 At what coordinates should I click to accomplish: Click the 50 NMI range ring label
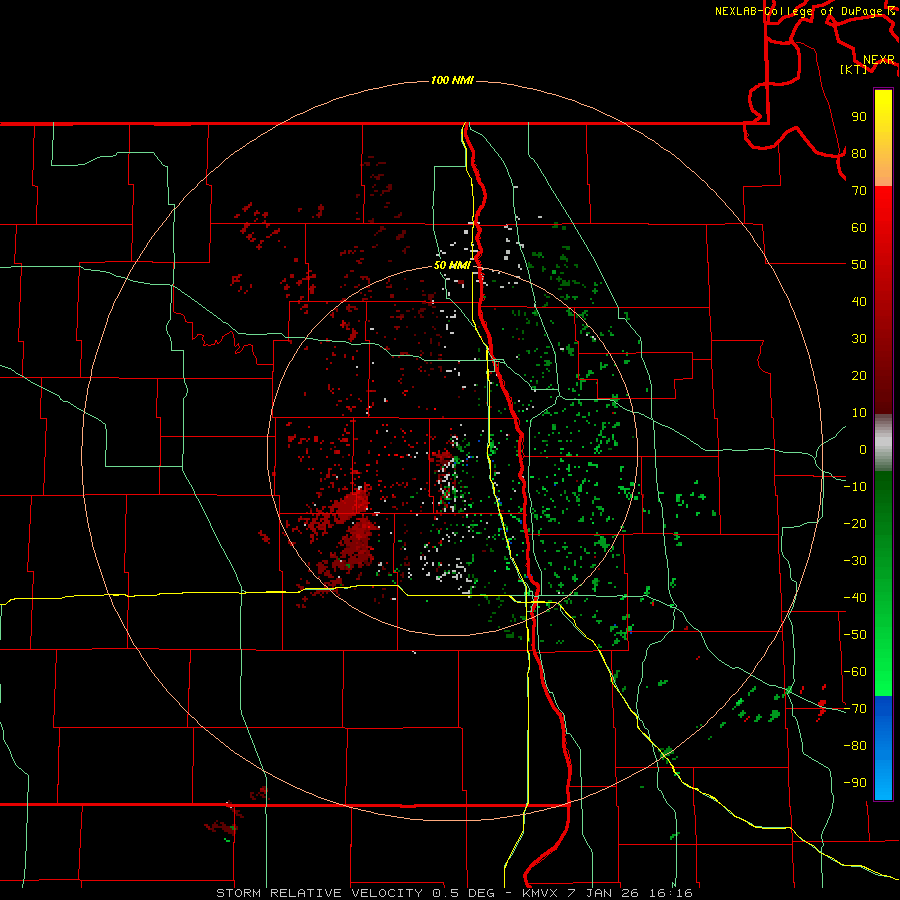pyautogui.click(x=452, y=265)
